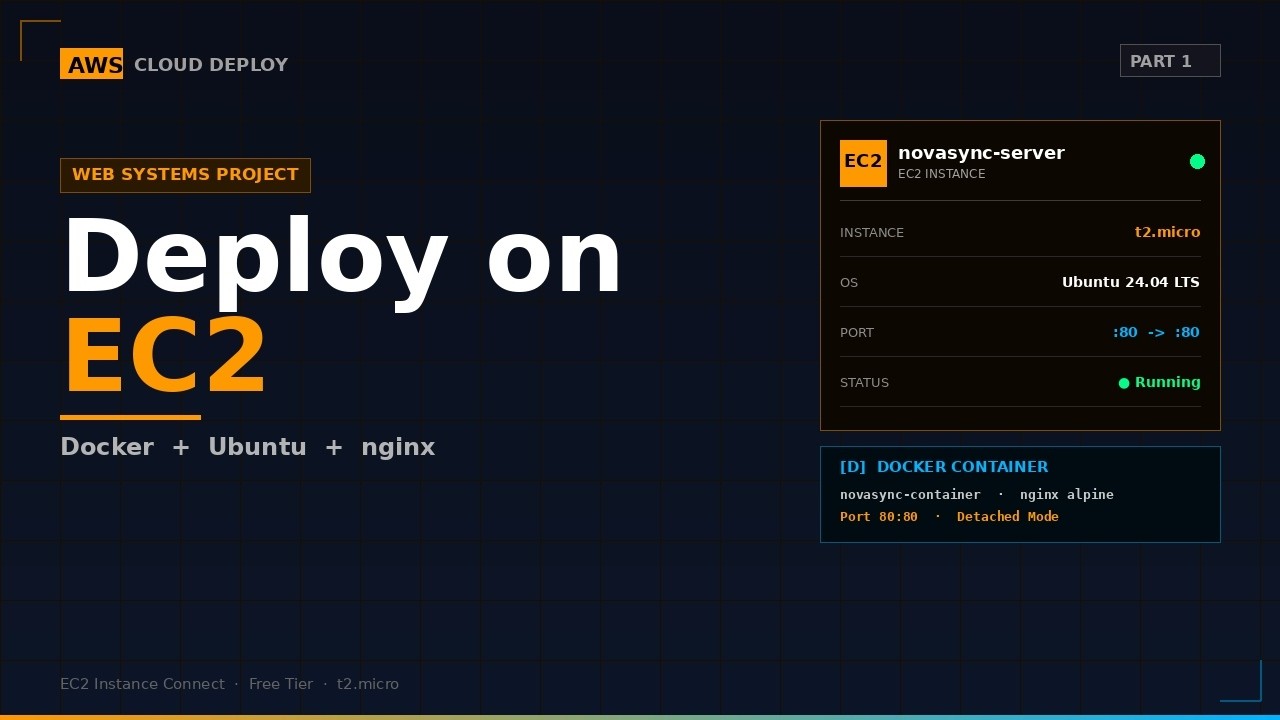Click the 'novasync-container · nginx alpine' line
This screenshot has height=720, width=1280.
point(977,495)
